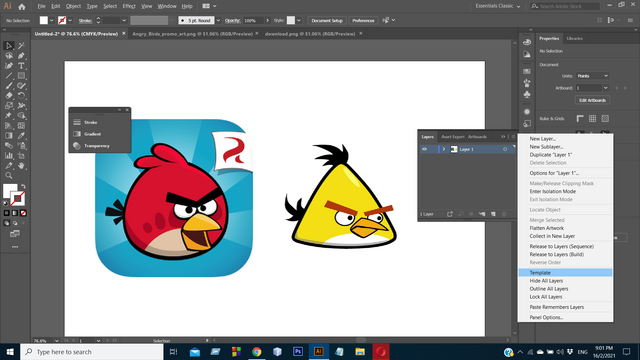Viewport: 640px width, 360px height.
Task: Set the toolbar color mode to solid Color
Action: point(7,213)
